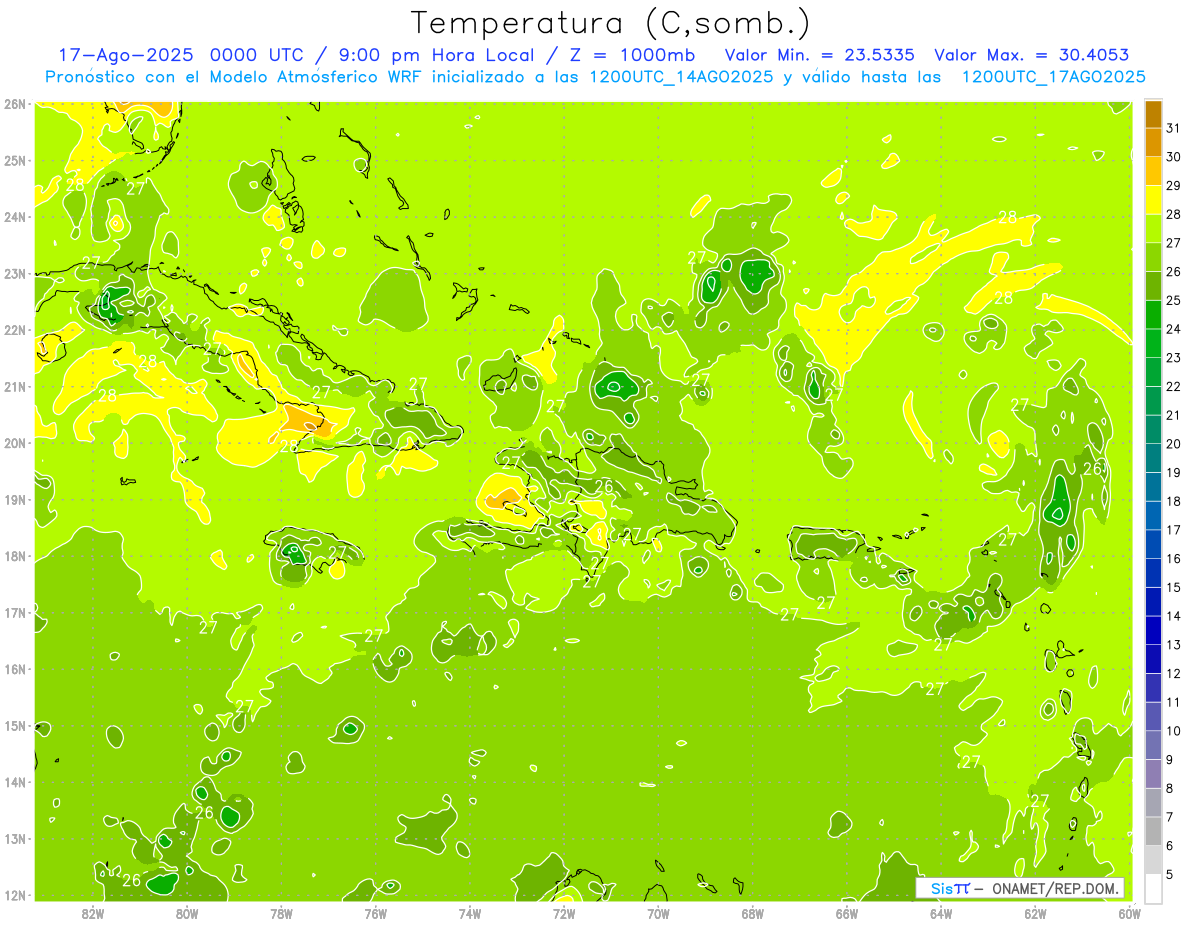Click the "25N" latitude axis label
Image resolution: width=1200 pixels, height=927 pixels.
click(15, 161)
